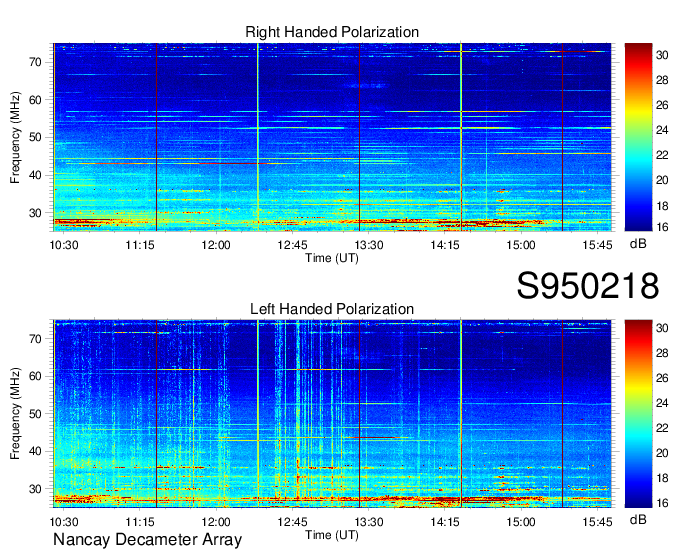Select 26 dB value on Right Handed color bar
Screen dimensions: 680x552
(662, 105)
